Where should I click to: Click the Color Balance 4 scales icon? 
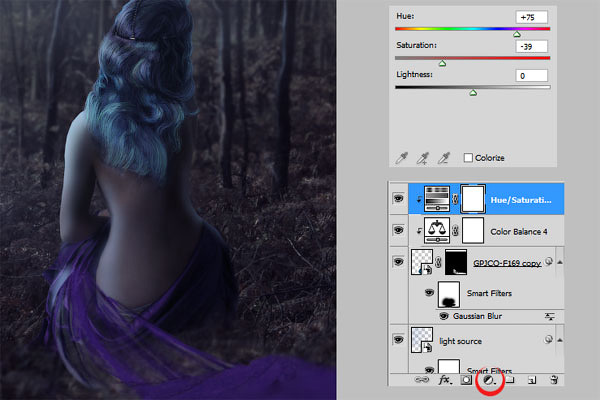tap(437, 231)
